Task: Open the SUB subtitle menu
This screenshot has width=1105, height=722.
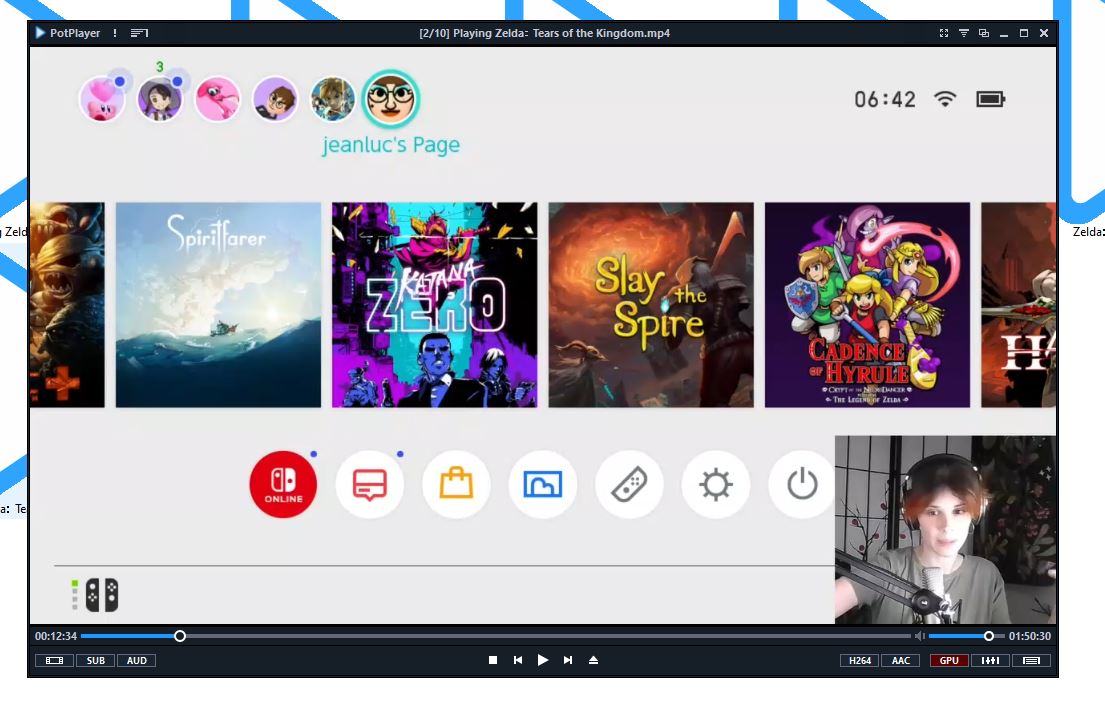Action: [96, 661]
